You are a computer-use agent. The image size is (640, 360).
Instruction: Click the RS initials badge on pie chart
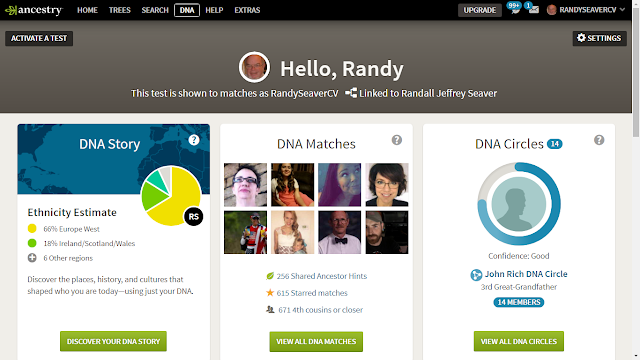(x=193, y=216)
